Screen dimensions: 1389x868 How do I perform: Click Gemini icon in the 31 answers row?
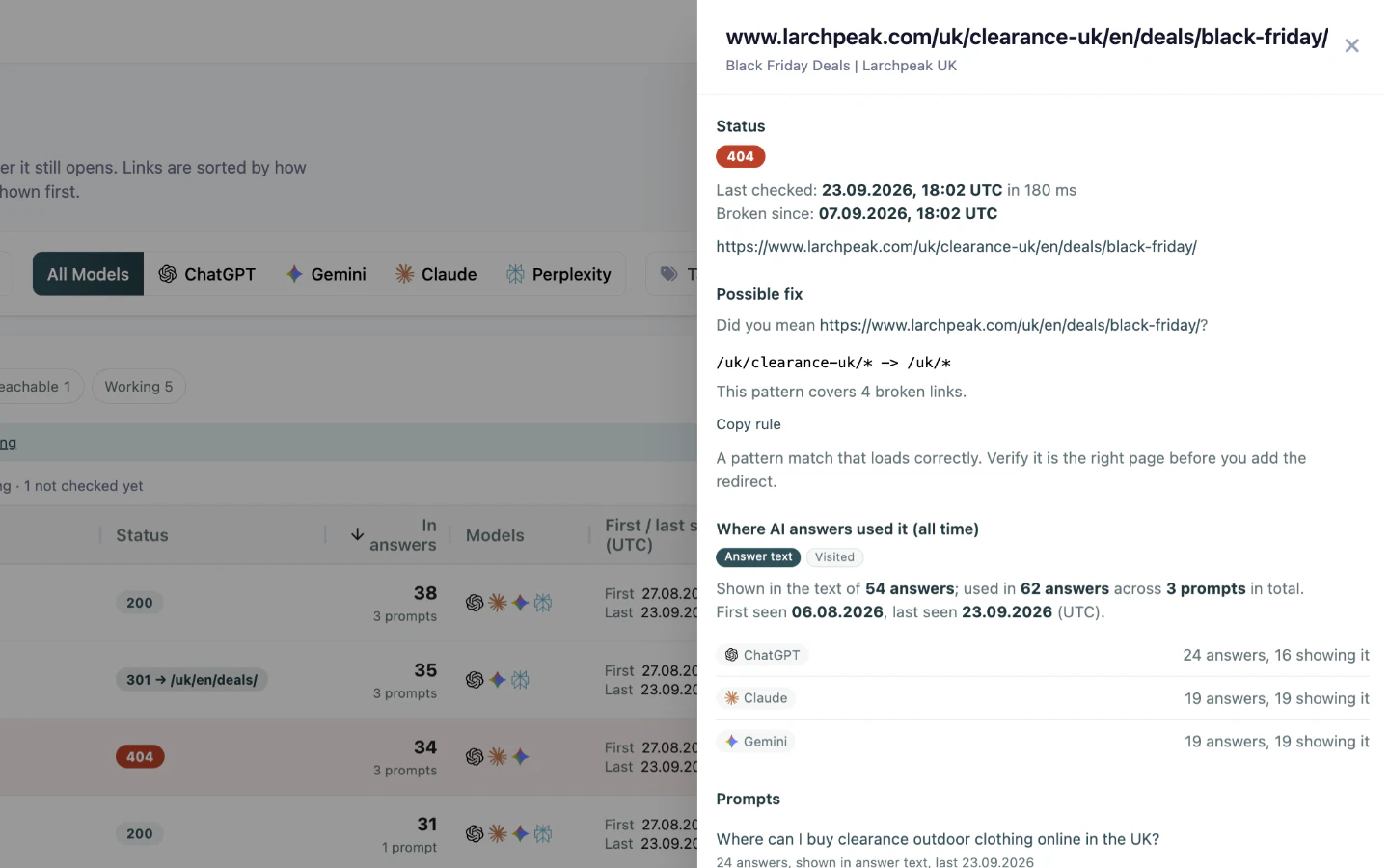click(521, 834)
